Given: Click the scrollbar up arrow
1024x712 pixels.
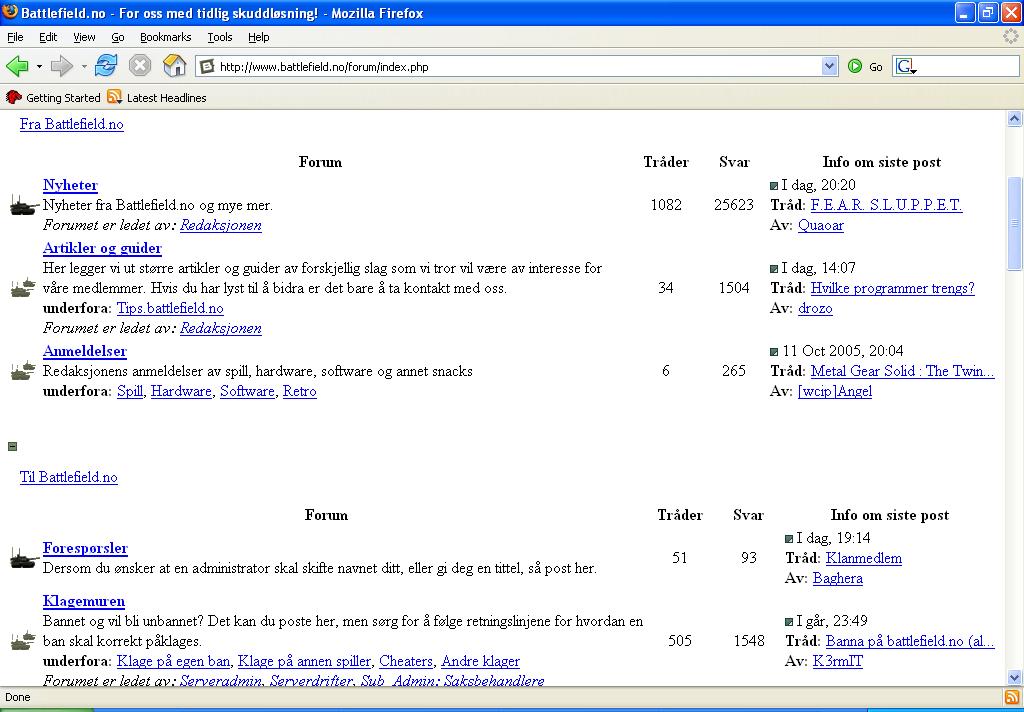Looking at the screenshot, I should (x=1014, y=118).
